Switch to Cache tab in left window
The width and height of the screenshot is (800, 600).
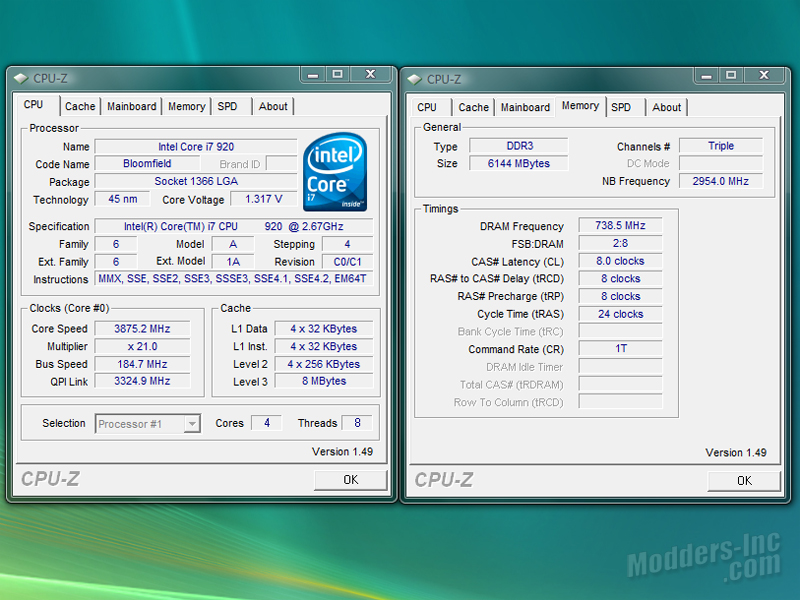pos(80,106)
